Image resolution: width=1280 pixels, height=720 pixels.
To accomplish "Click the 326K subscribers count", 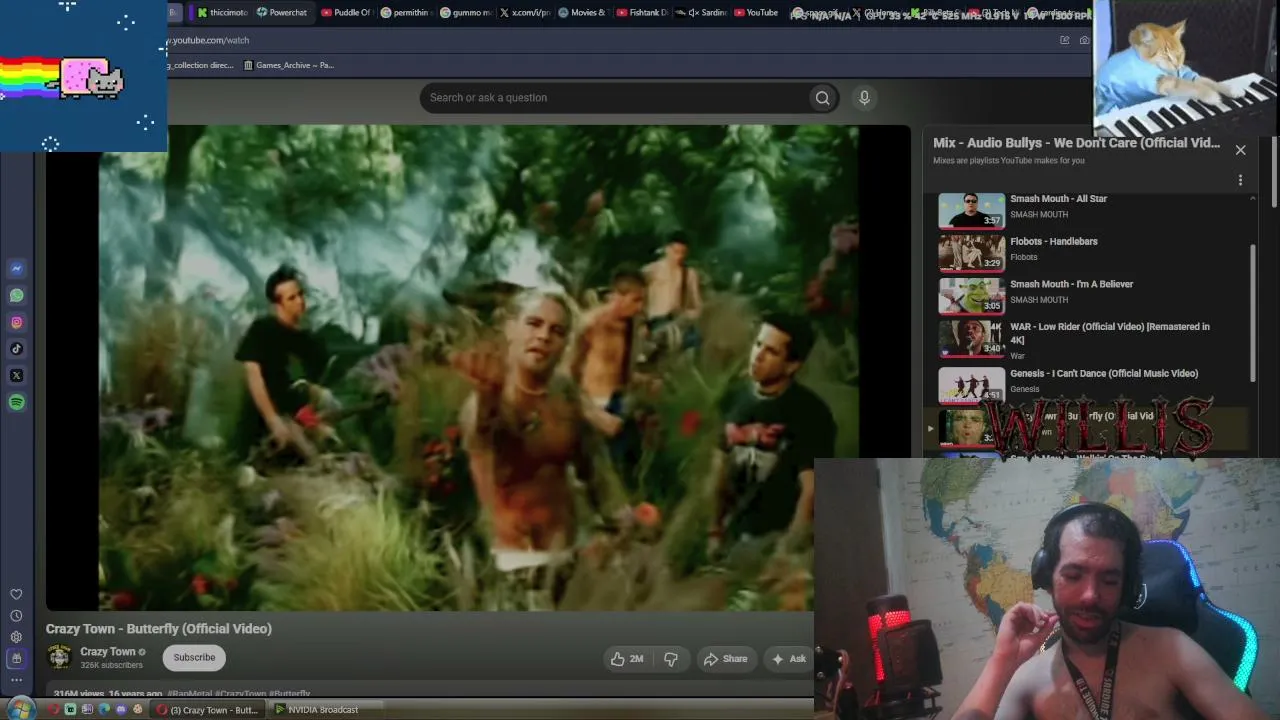I will coord(111,665).
